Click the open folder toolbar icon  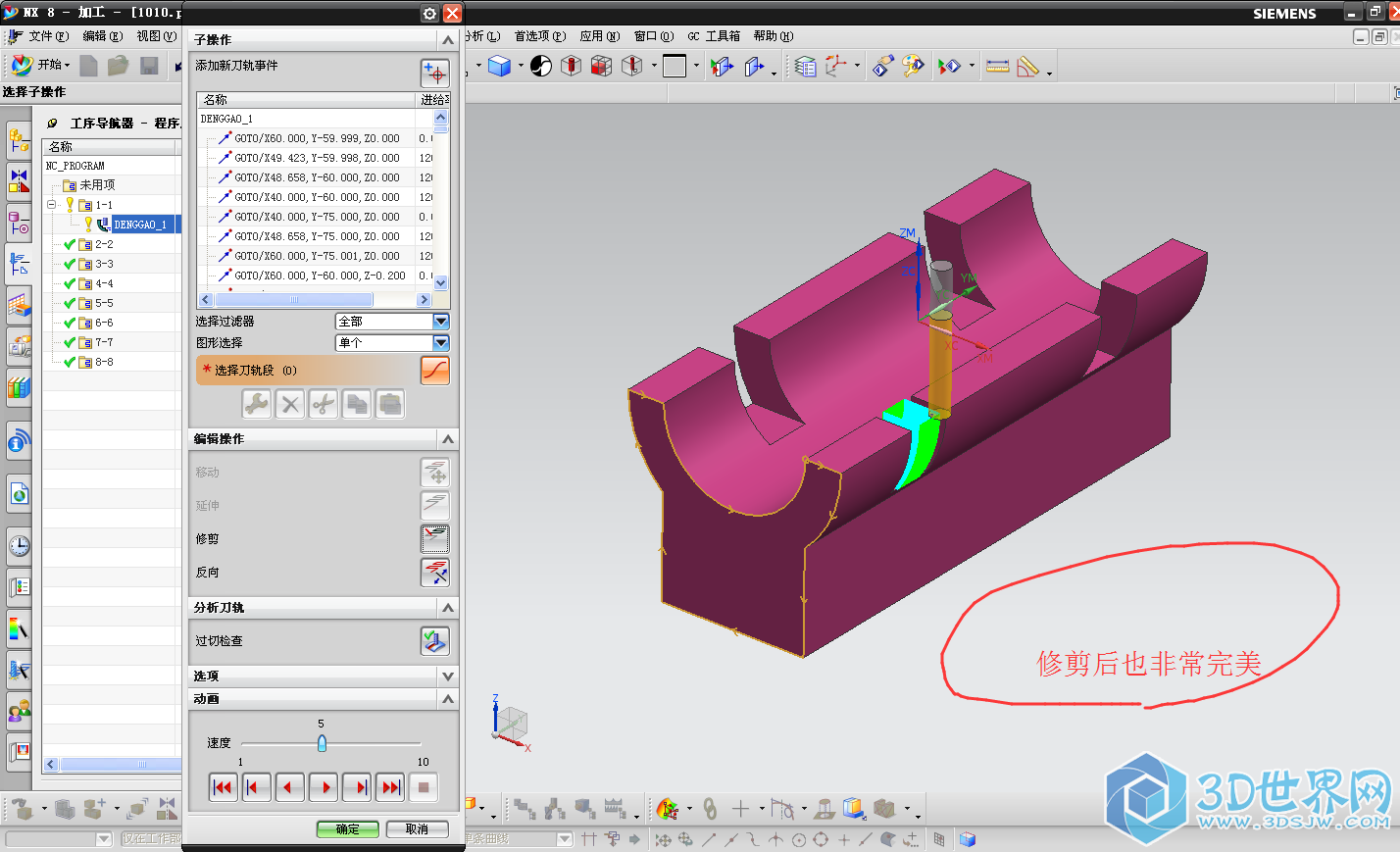click(x=119, y=66)
